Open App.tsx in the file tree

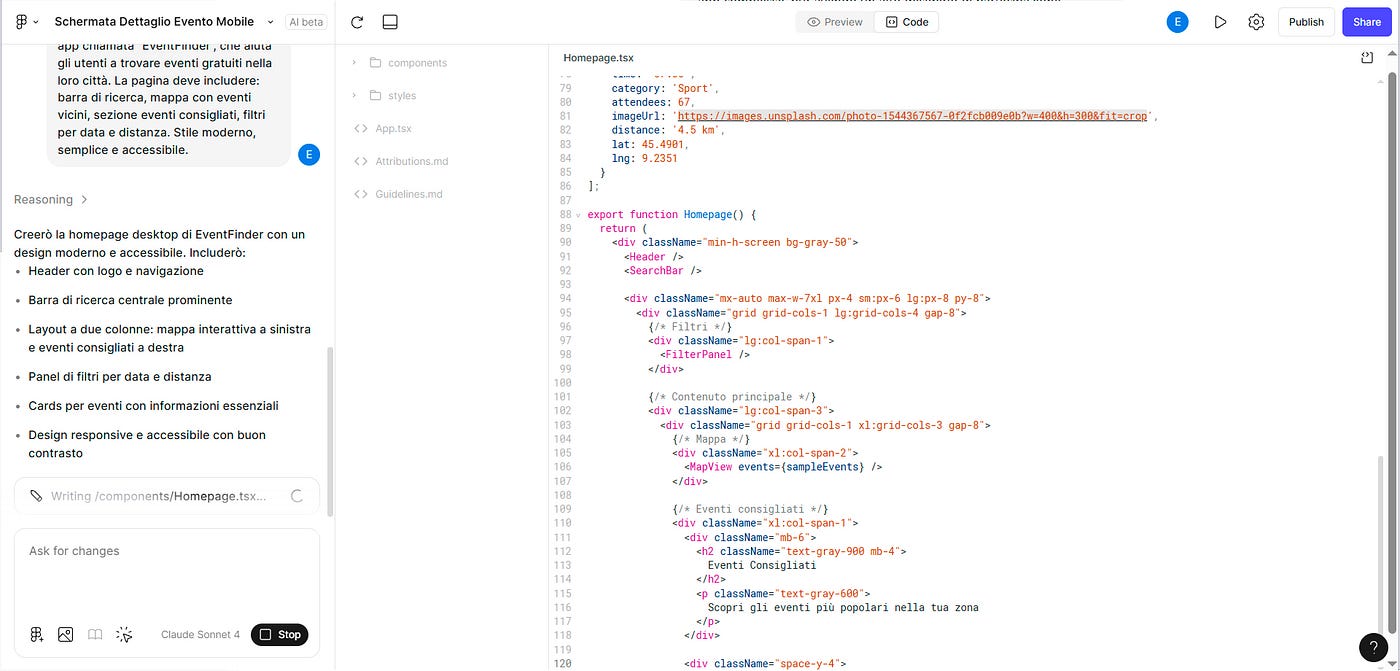(393, 128)
